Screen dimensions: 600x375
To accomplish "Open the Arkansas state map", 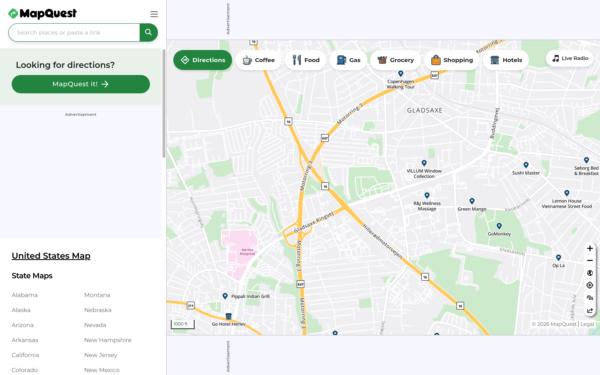I will point(25,340).
